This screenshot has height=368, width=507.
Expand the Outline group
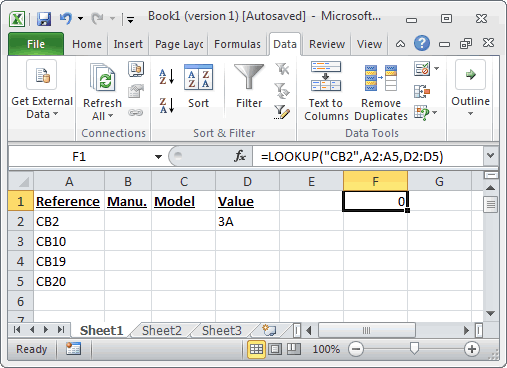click(470, 88)
